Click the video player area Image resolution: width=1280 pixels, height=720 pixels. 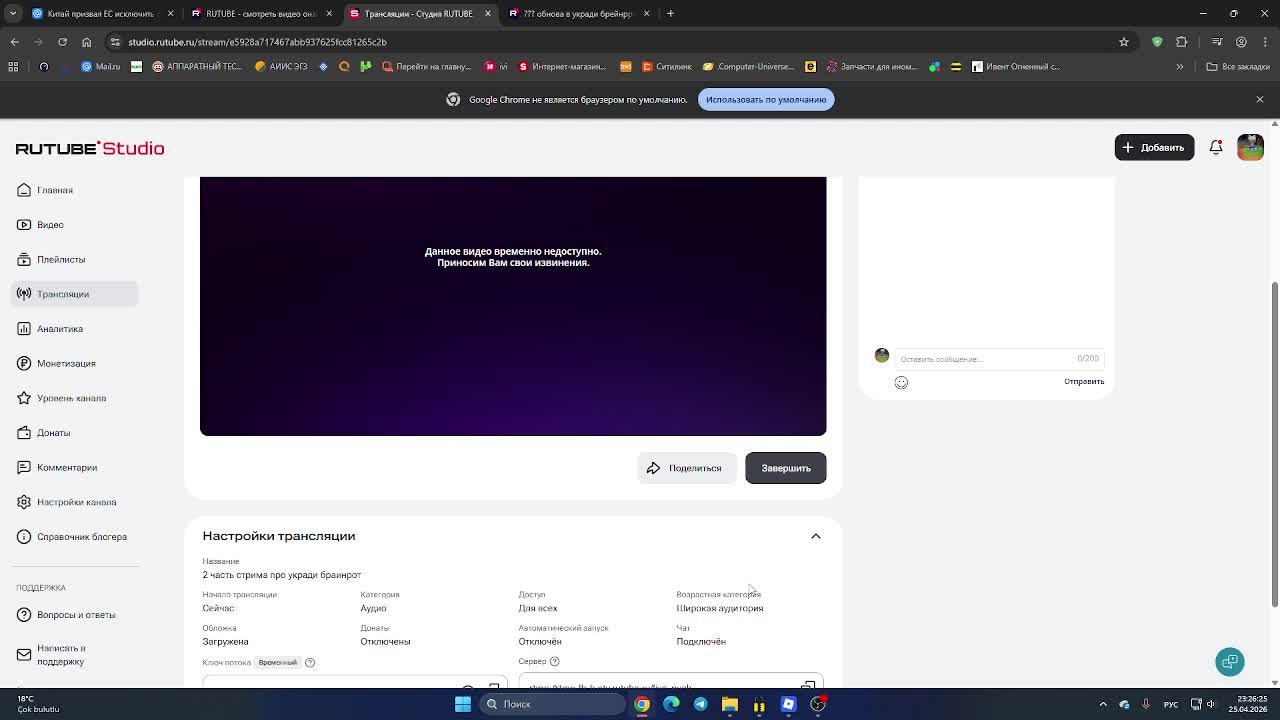tap(513, 306)
